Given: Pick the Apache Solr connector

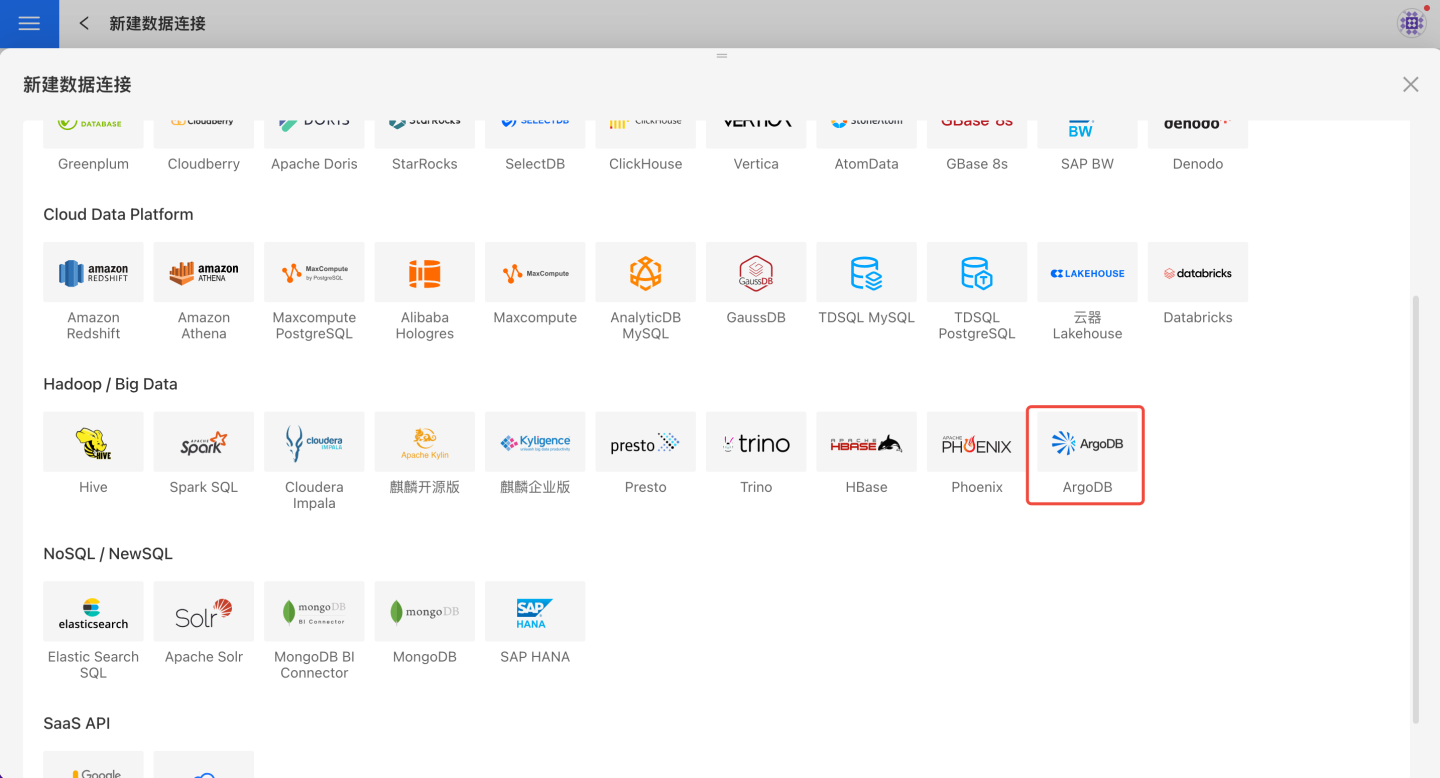Looking at the screenshot, I should click(x=204, y=612).
